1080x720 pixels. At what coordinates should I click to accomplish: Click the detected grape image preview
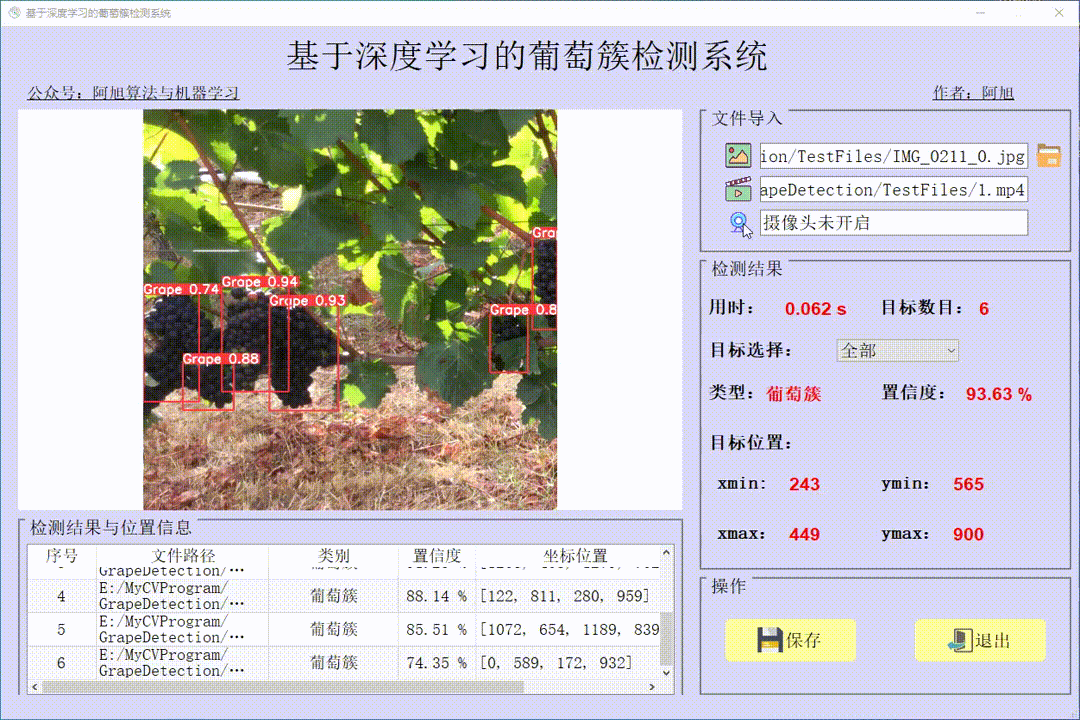click(x=350, y=309)
